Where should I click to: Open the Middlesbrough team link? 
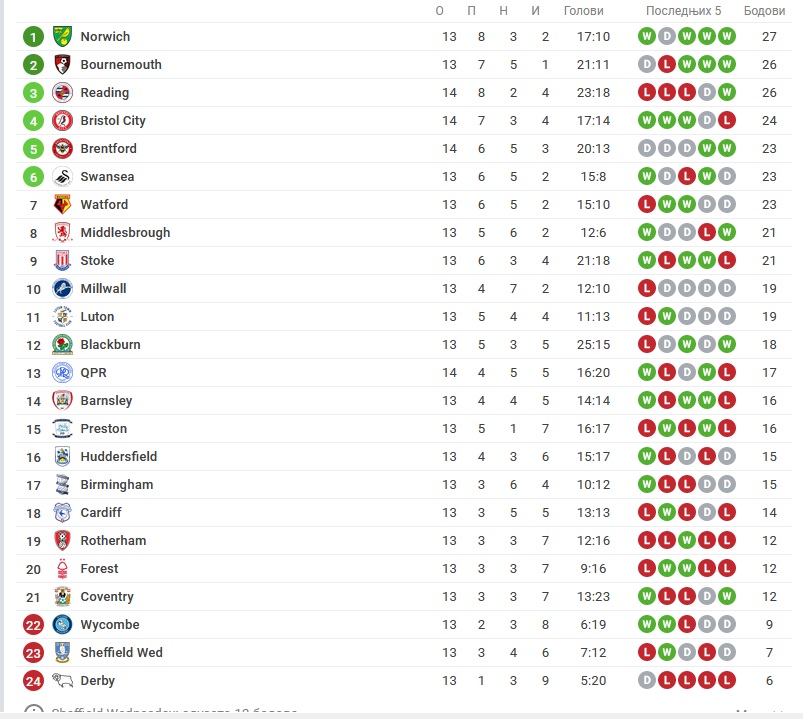(125, 232)
